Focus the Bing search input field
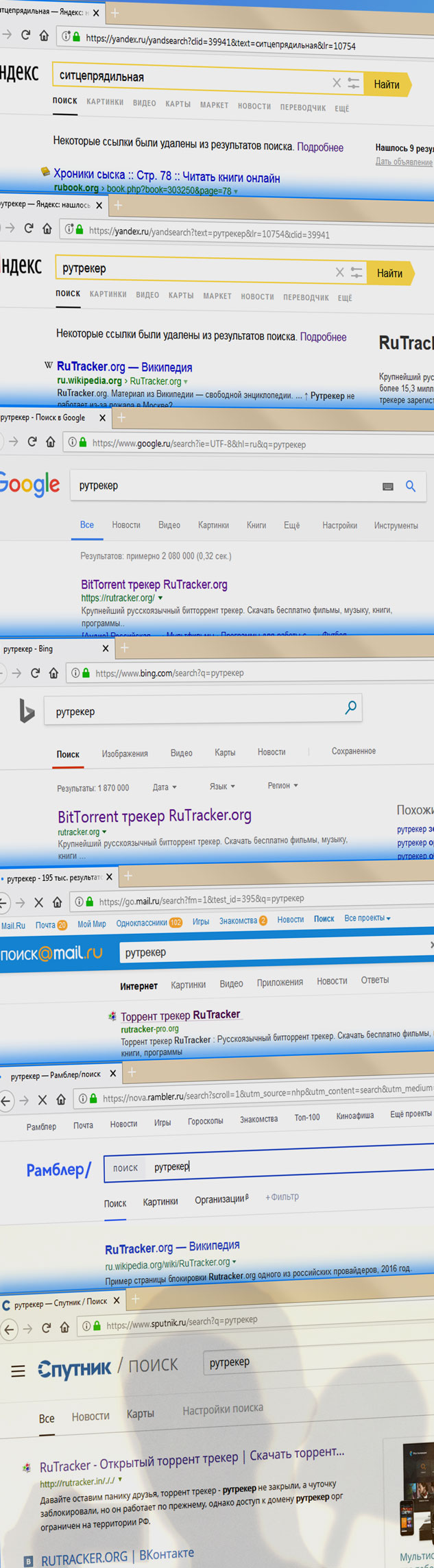Screen dimensions: 434x1568 coord(203,710)
